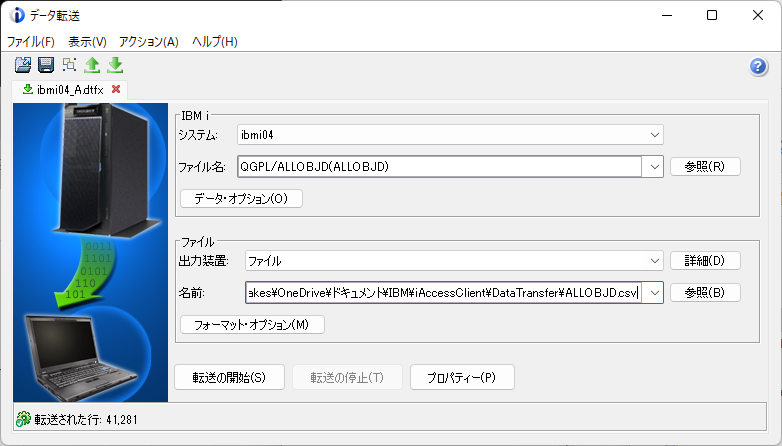Open フォーマット・オプション(M)

pos(252,325)
